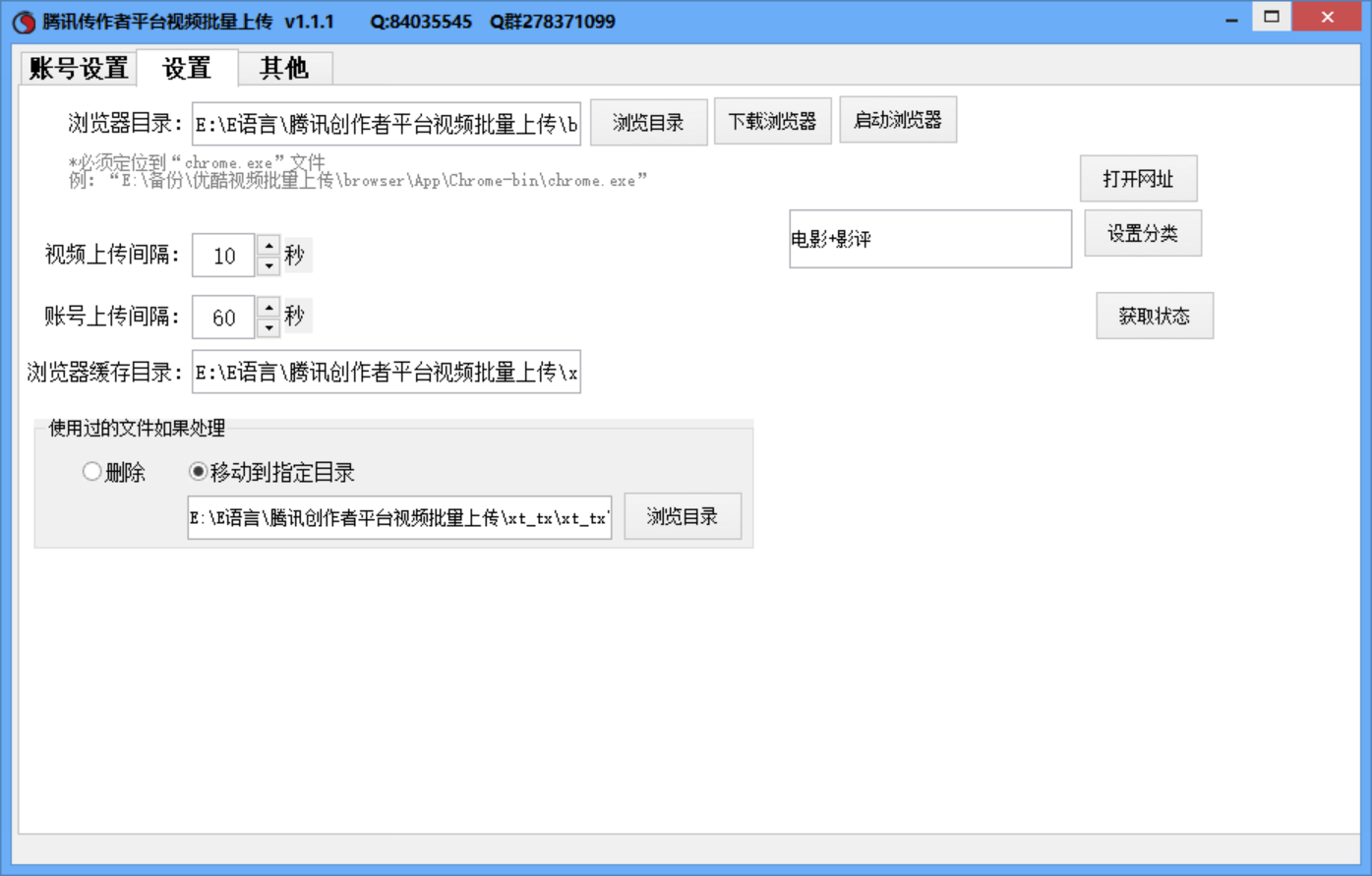1372x876 pixels.
Task: Click 浏览目录 button next to browser path
Action: point(648,123)
